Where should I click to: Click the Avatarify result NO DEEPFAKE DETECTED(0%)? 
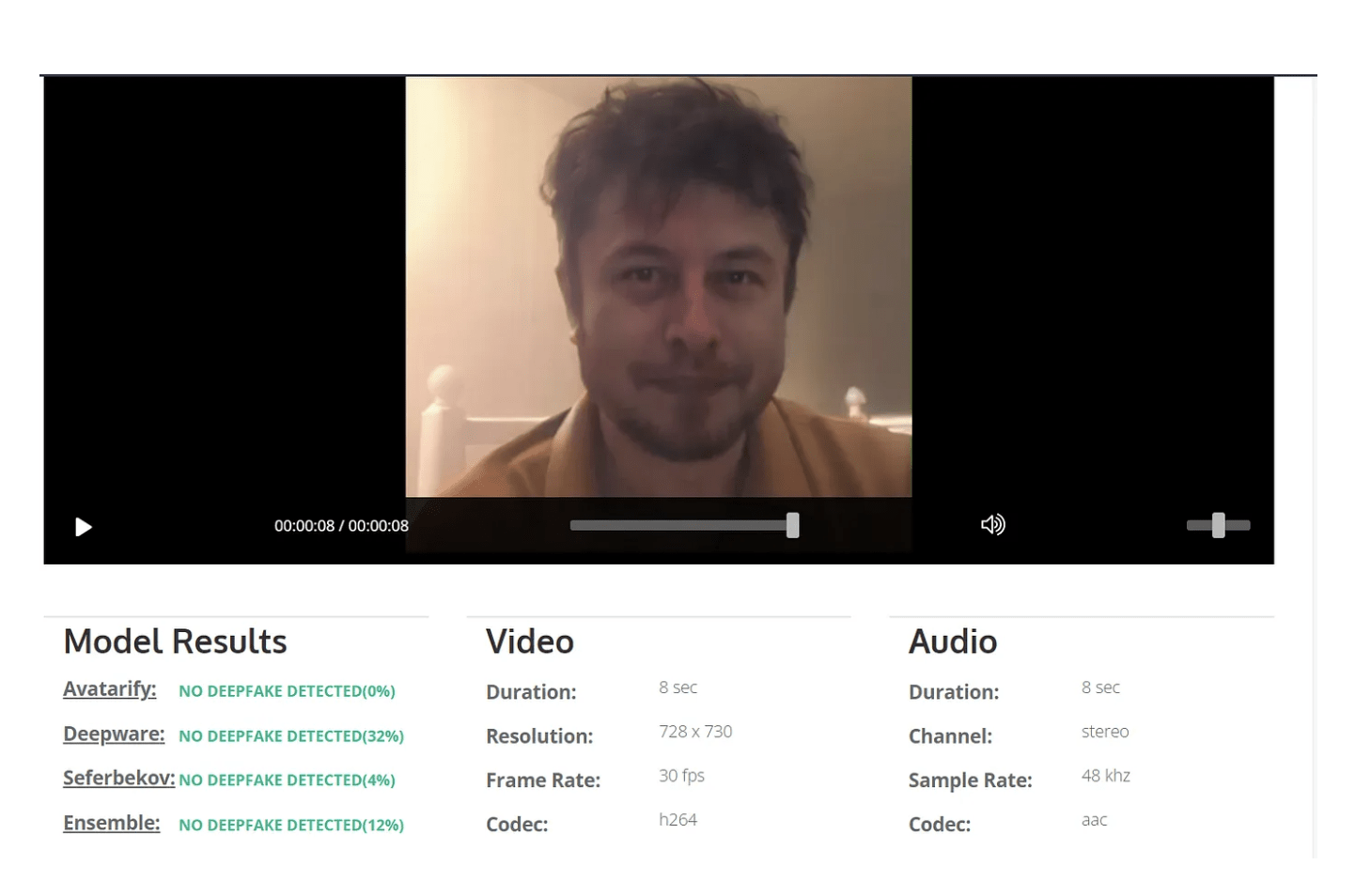click(287, 691)
